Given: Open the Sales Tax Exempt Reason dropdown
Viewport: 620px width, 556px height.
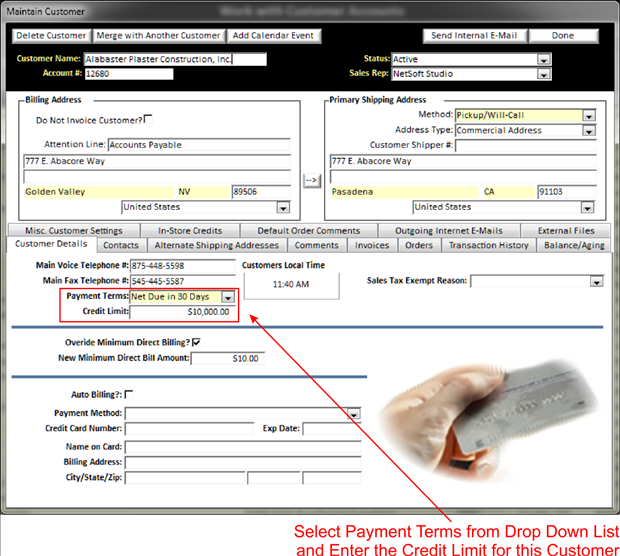Looking at the screenshot, I should 596,281.
